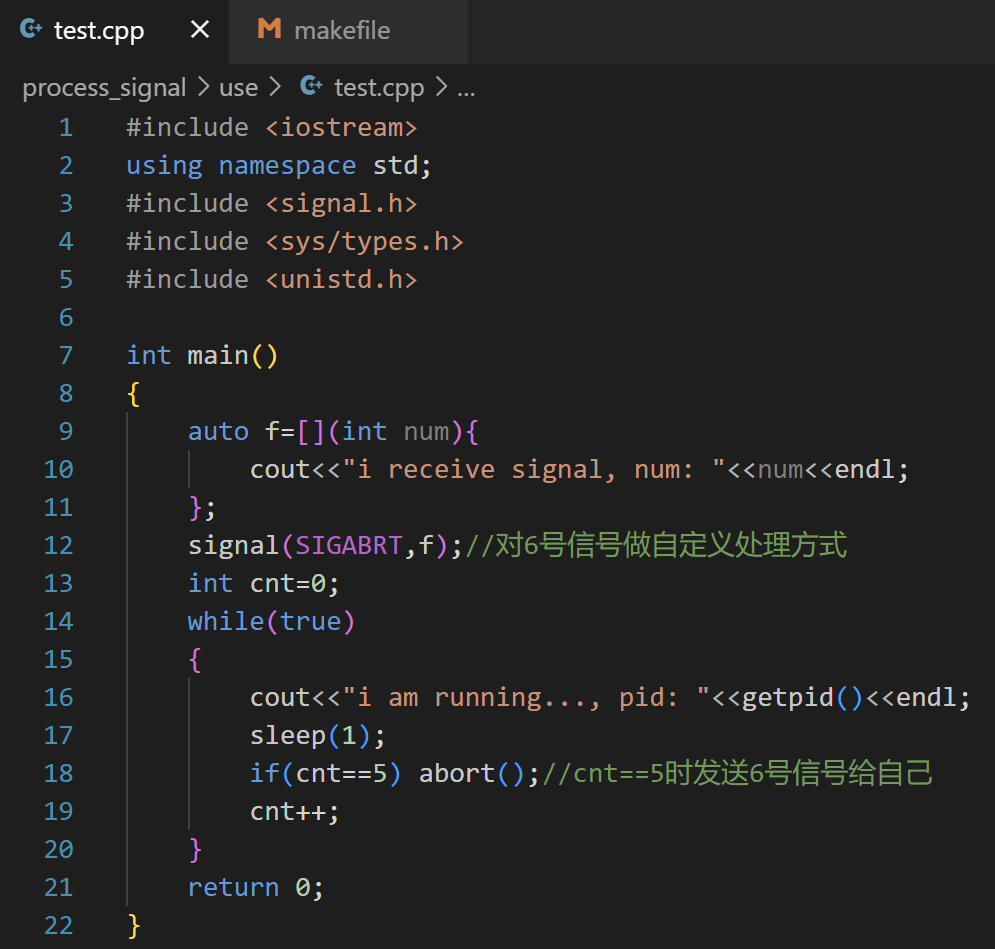Click on 'SIGABRT' constant
The height and width of the screenshot is (949, 995).
point(349,546)
